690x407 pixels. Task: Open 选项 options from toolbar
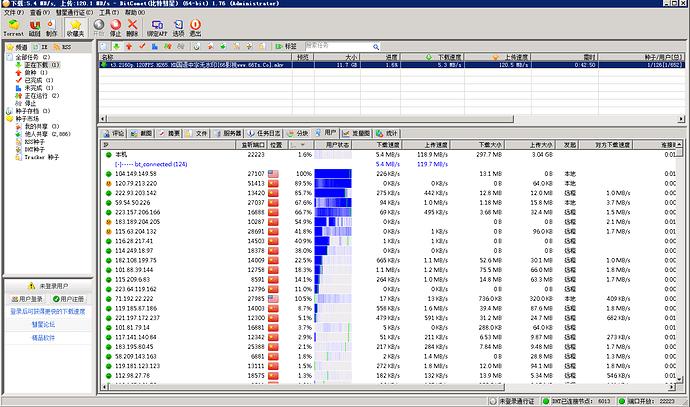(x=178, y=28)
